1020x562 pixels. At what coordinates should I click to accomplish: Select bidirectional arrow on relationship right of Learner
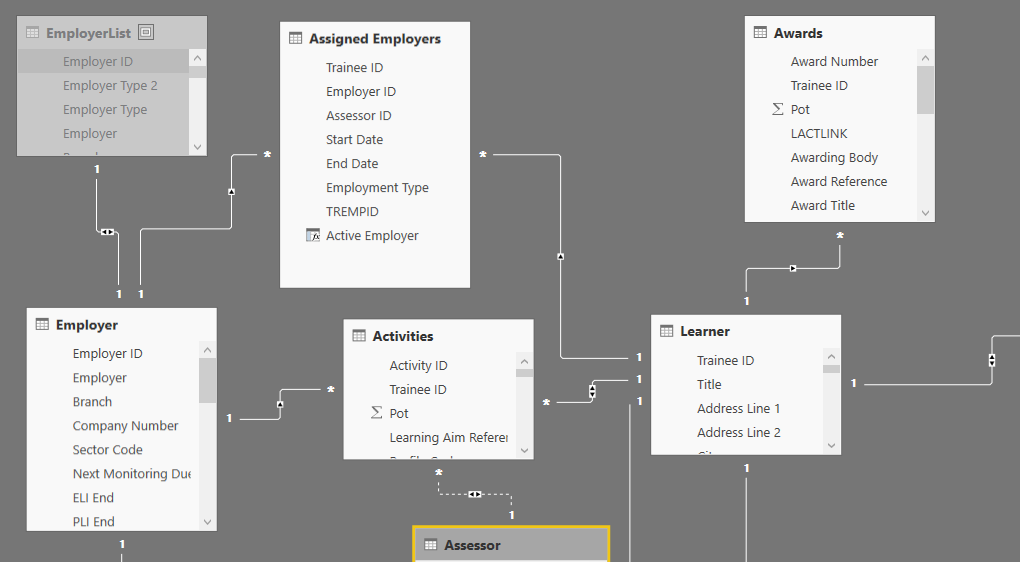point(991,360)
